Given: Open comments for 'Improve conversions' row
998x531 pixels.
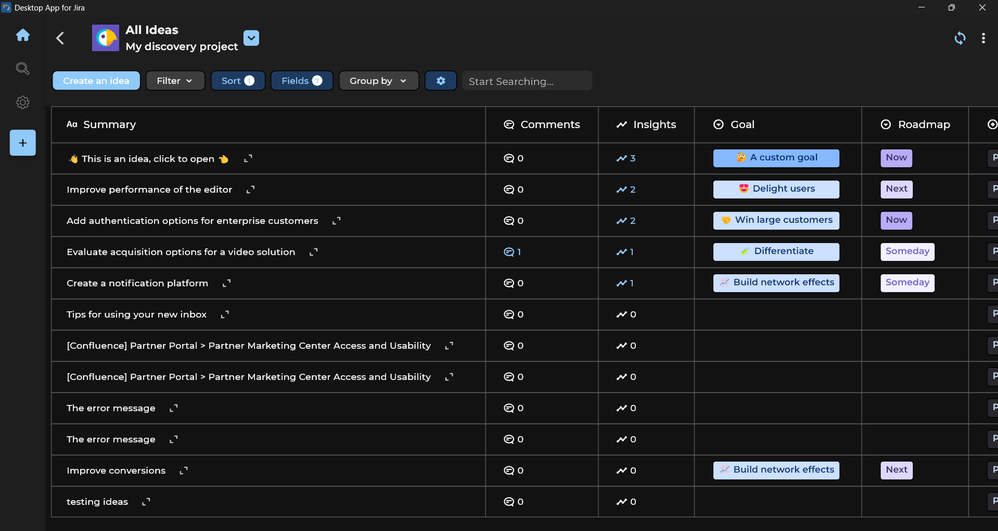Looking at the screenshot, I should 514,471.
